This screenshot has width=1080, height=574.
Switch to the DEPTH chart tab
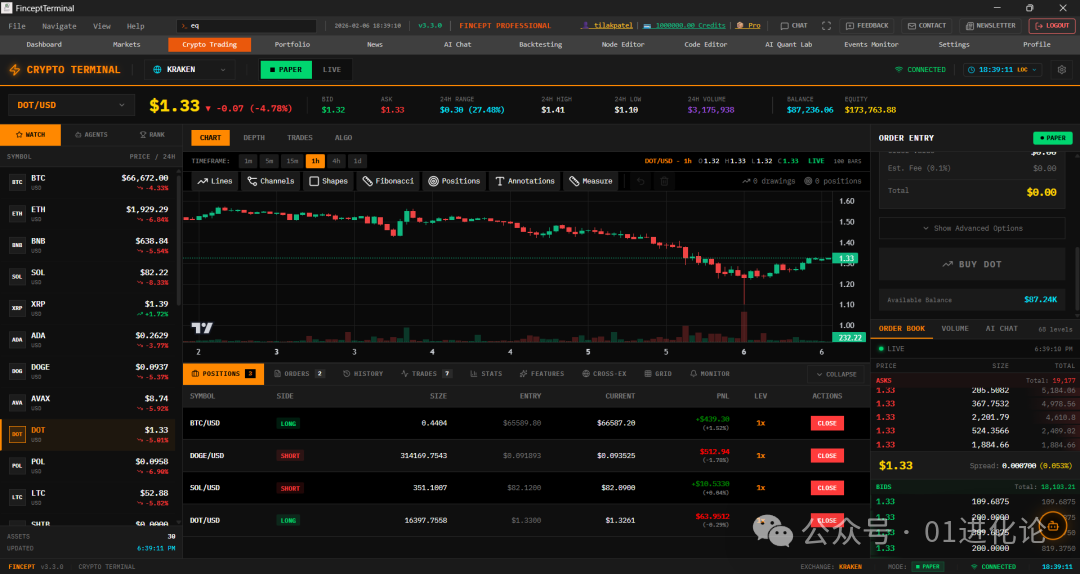pyautogui.click(x=253, y=138)
